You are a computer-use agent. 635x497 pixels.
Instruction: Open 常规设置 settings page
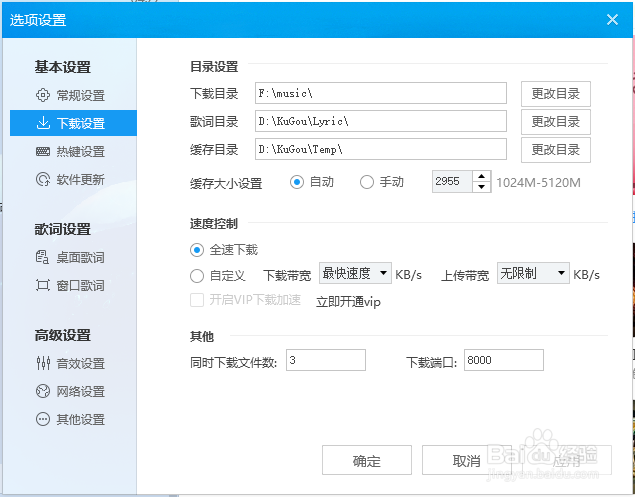coord(73,95)
